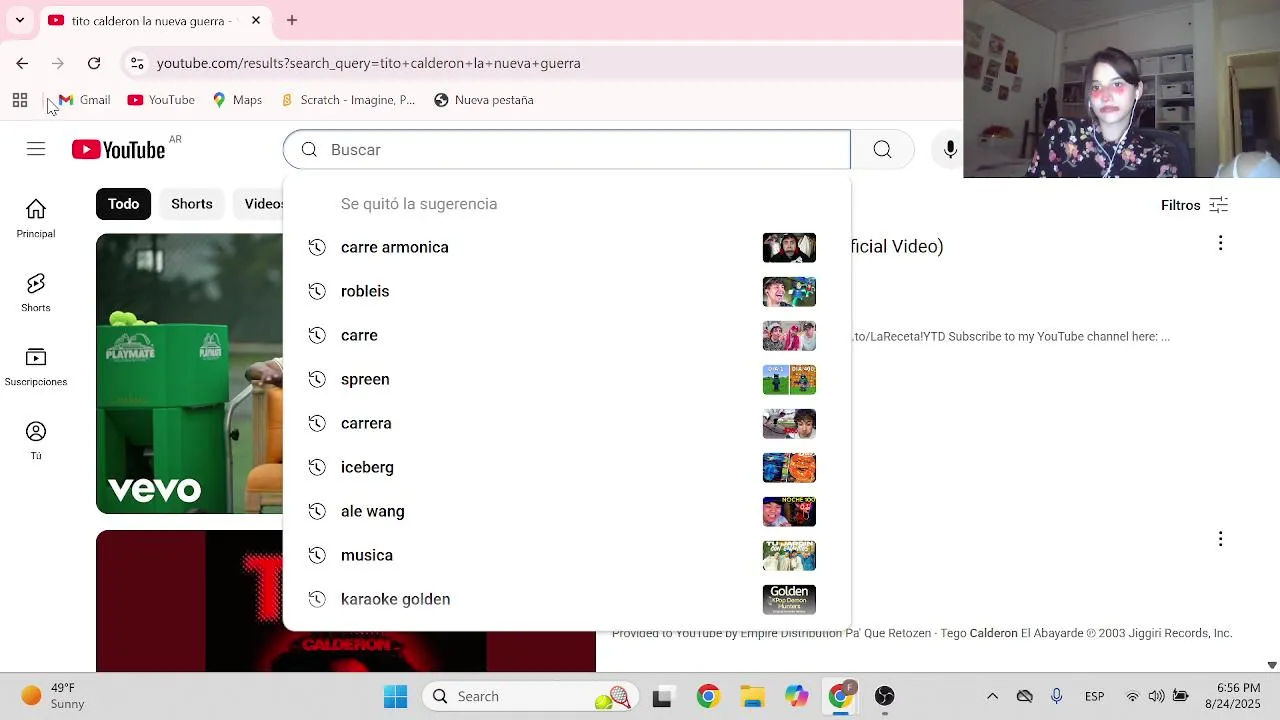Image resolution: width=1280 pixels, height=720 pixels.
Task: Click history icon beside musica
Action: pyautogui.click(x=317, y=555)
